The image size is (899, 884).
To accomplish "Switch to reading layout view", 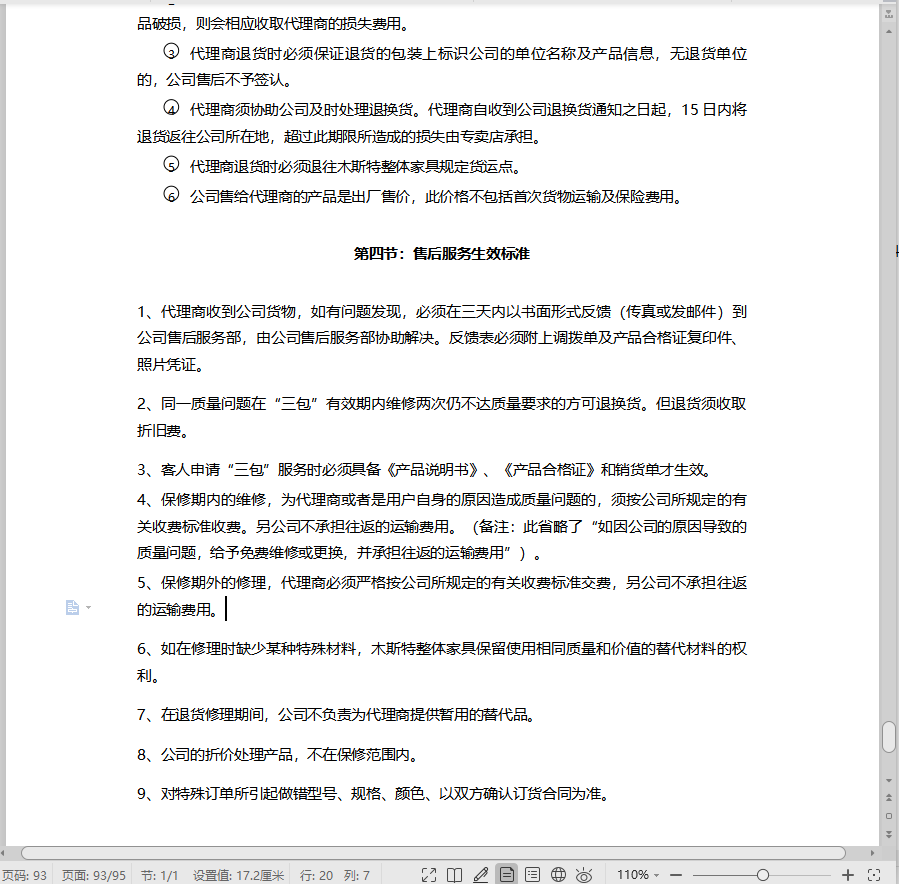I will (454, 875).
